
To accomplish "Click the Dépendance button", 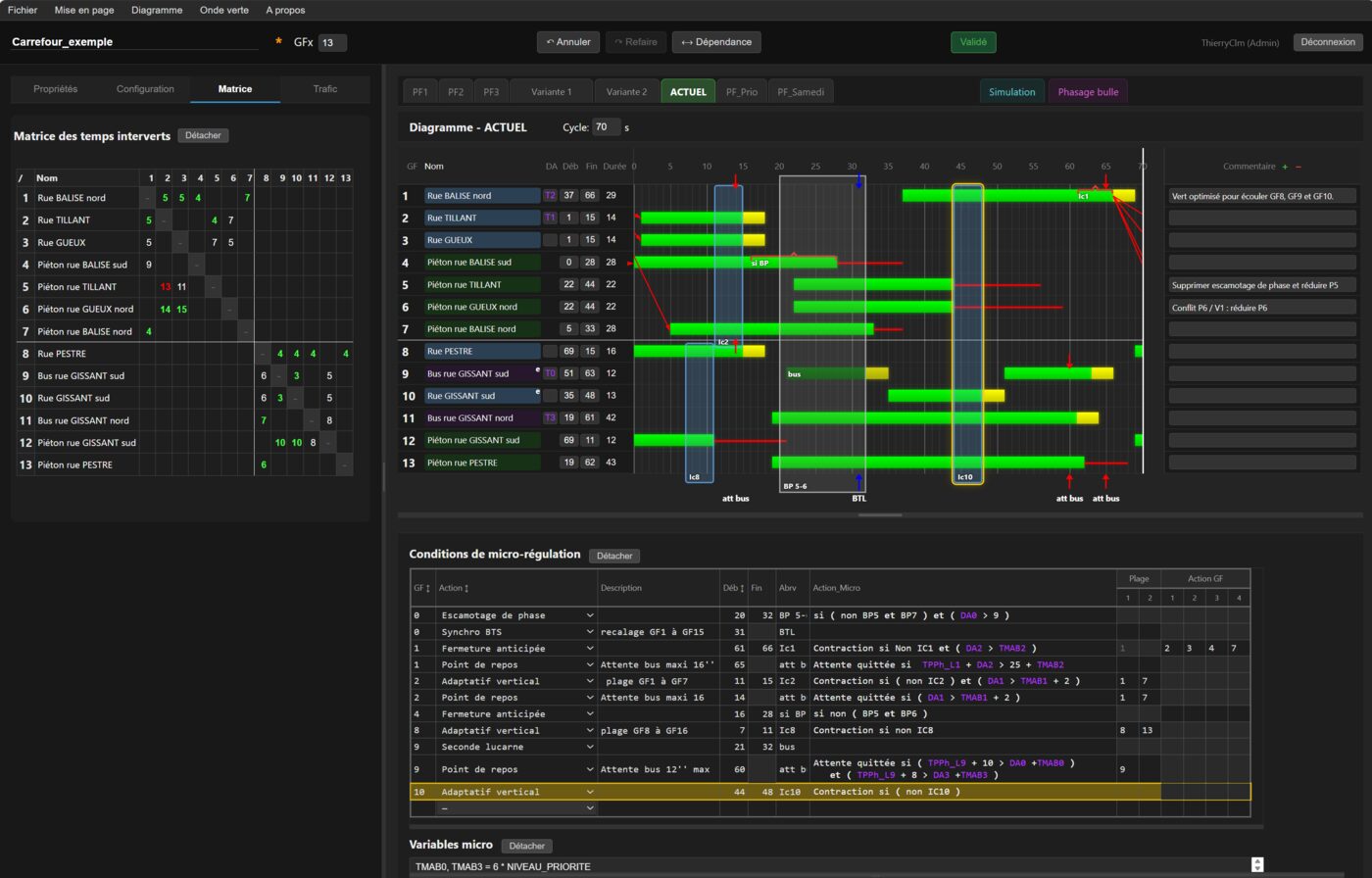I will point(716,42).
